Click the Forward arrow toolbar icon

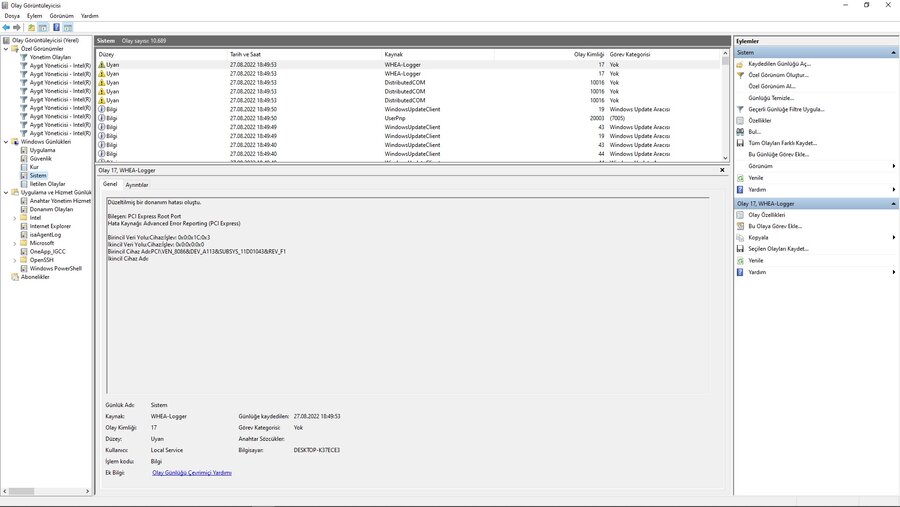[x=17, y=28]
